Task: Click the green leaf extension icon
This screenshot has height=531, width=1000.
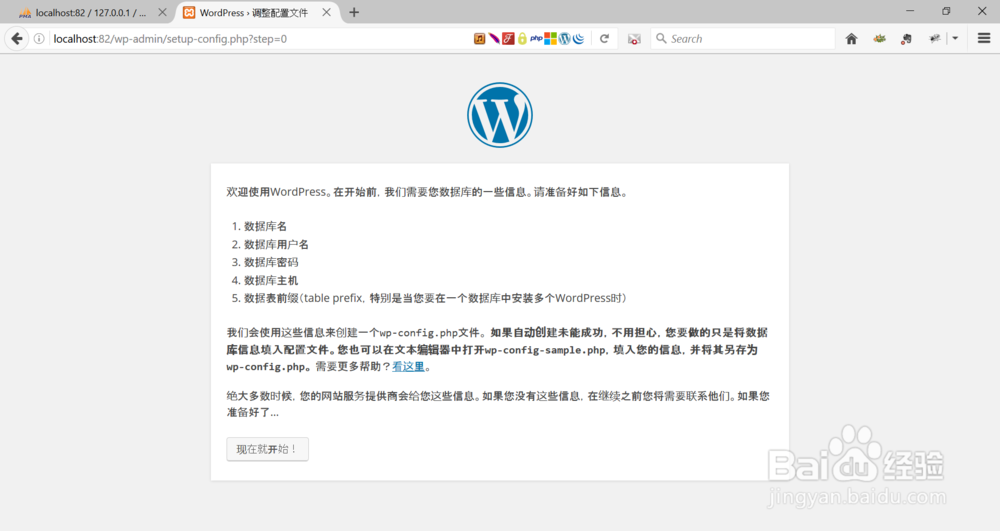Action: point(879,39)
